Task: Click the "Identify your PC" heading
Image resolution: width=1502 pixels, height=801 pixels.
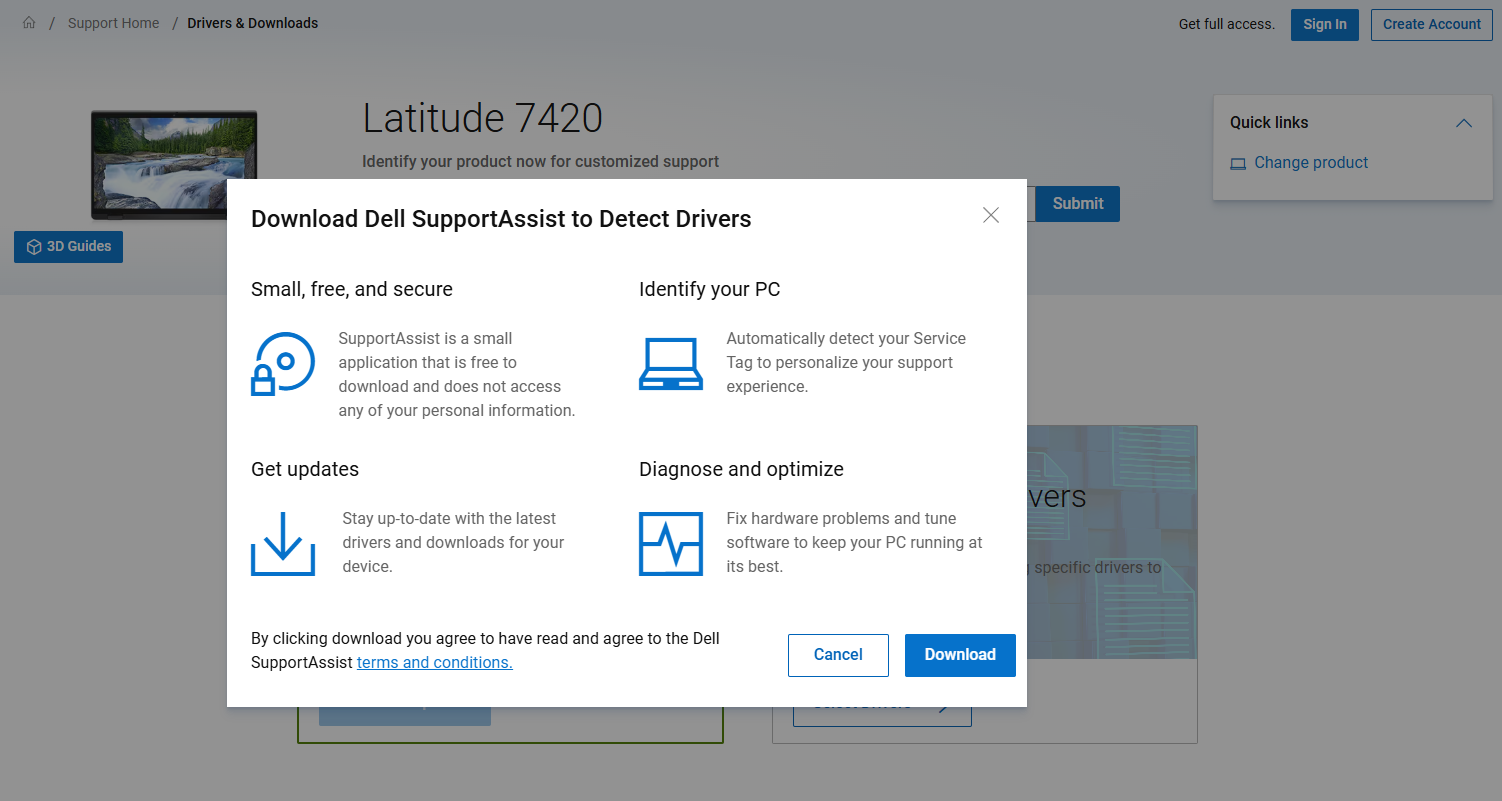Action: pos(710,289)
